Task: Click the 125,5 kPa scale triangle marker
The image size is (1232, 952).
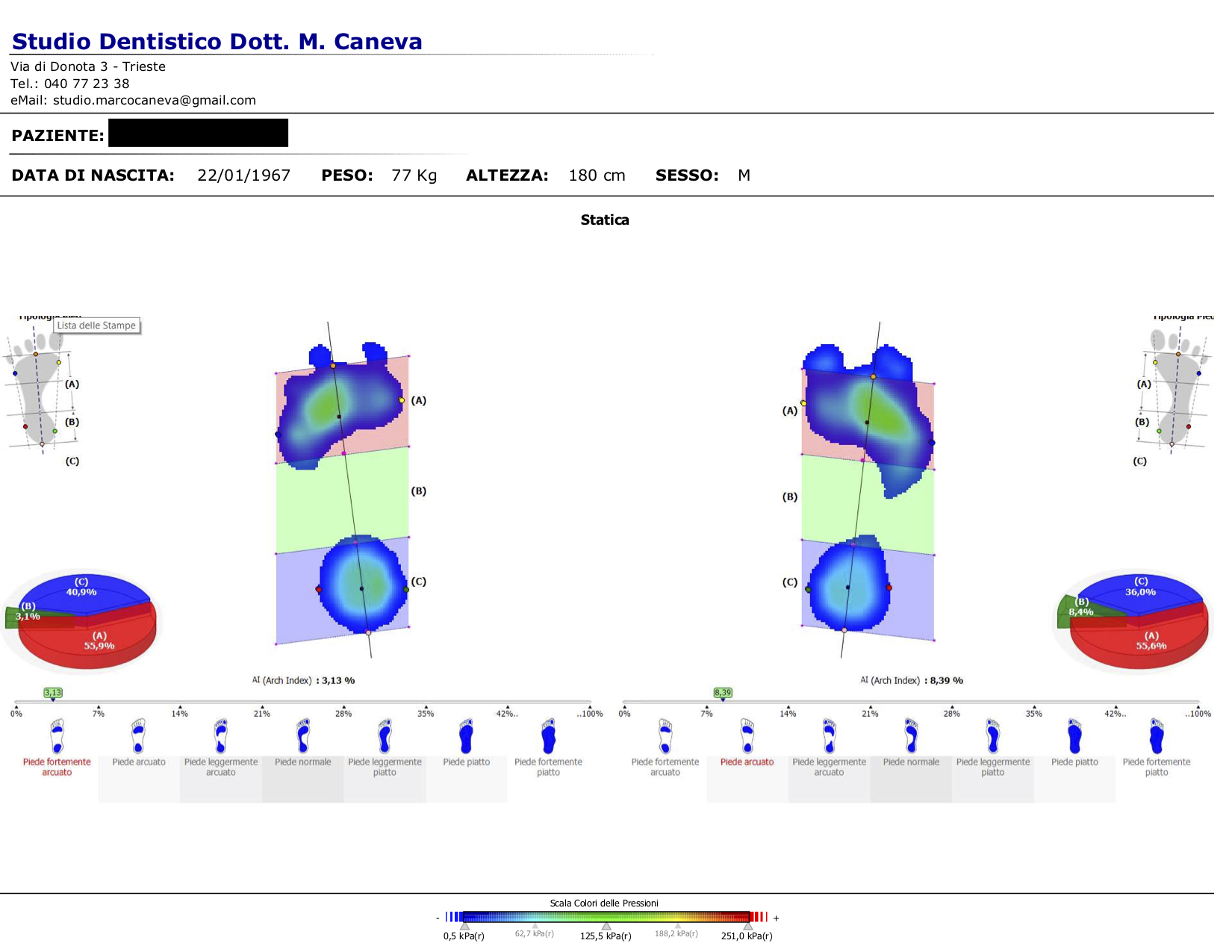Action: tap(606, 926)
